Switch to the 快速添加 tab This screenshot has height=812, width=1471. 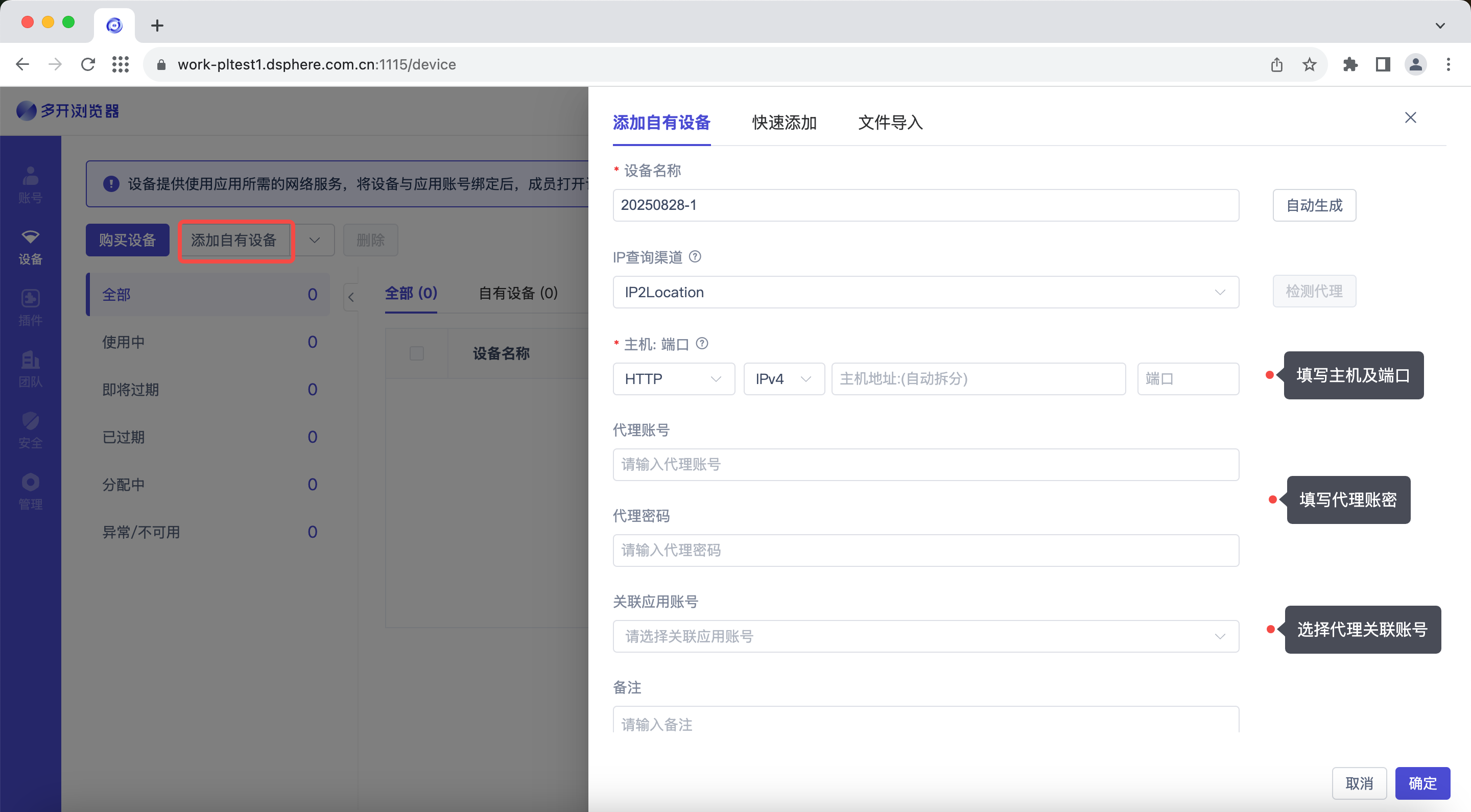coord(784,122)
